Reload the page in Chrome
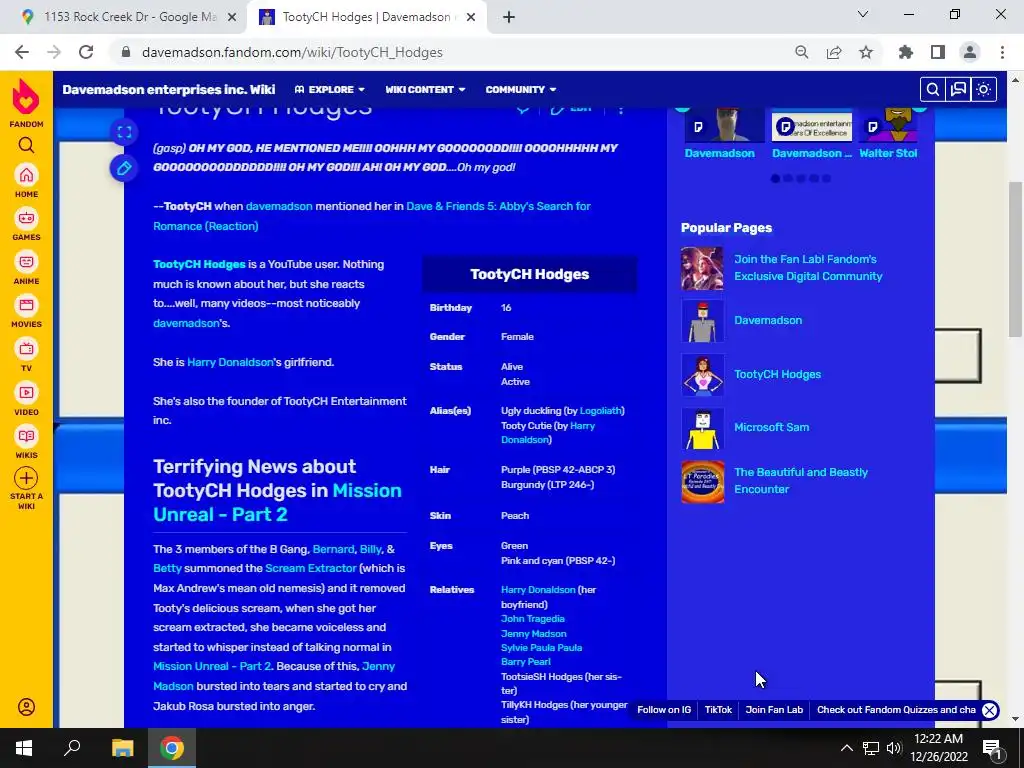The width and height of the screenshot is (1024, 768). click(x=86, y=52)
